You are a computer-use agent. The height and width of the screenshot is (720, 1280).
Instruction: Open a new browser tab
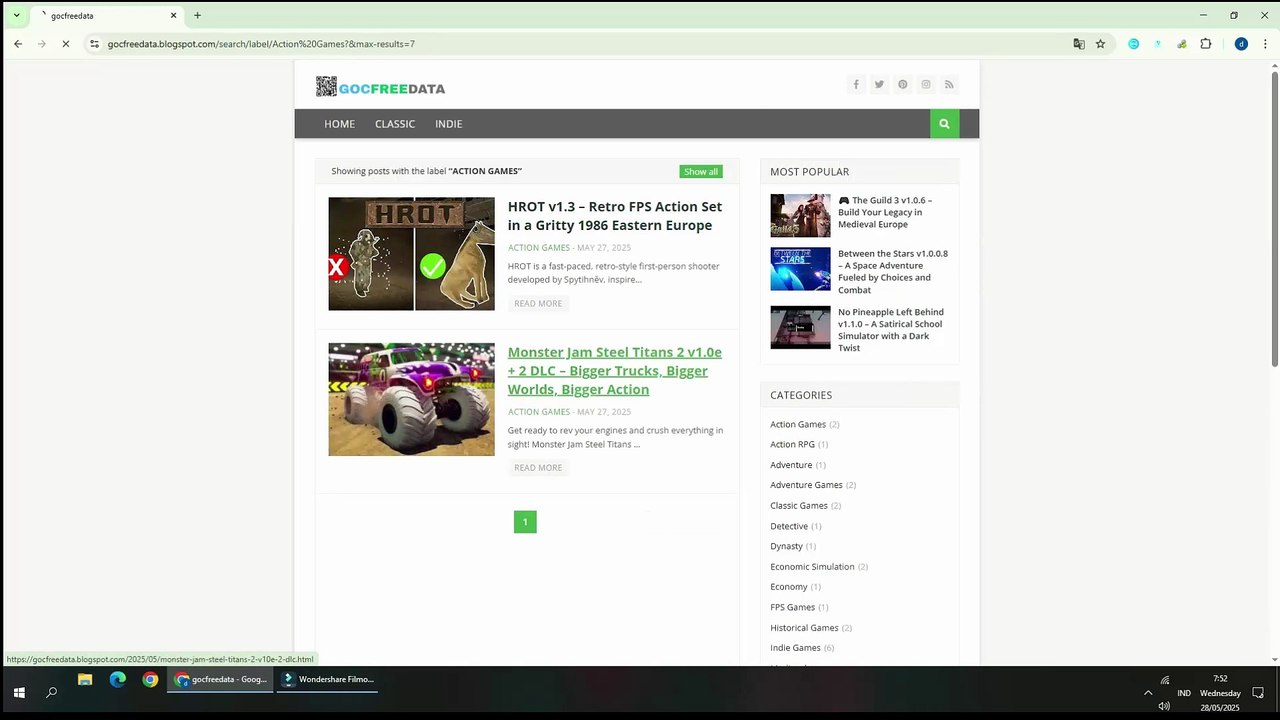pos(197,15)
